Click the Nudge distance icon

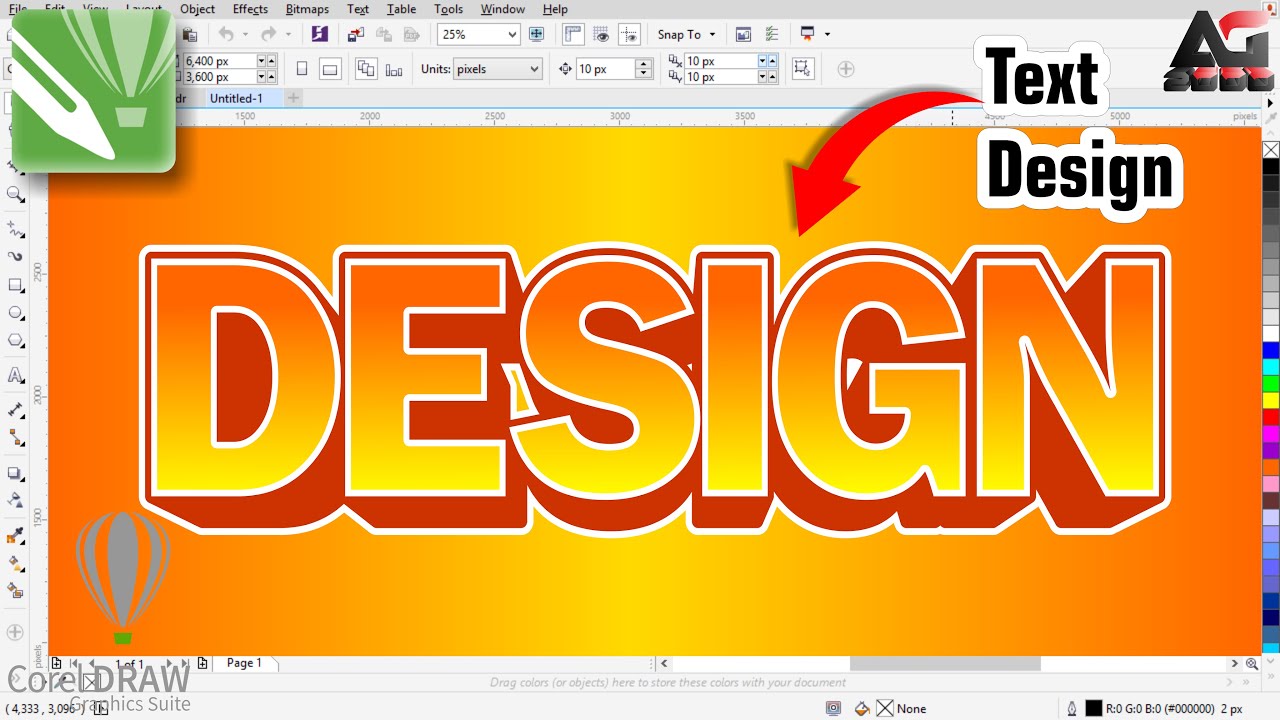(565, 69)
